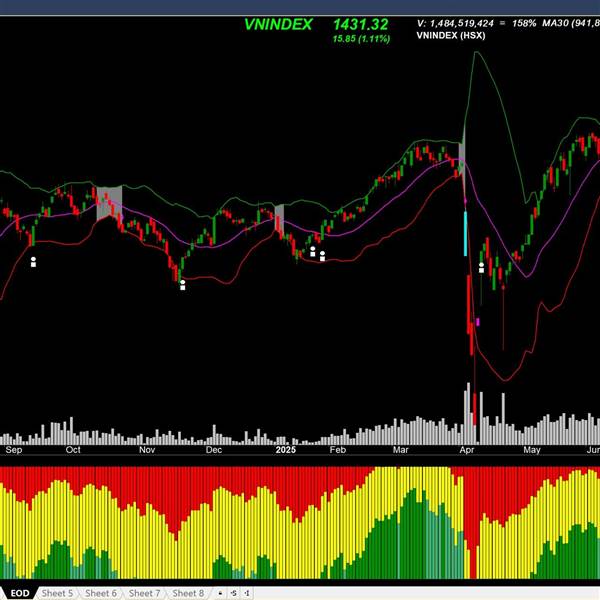Click the index value 1431.32
This screenshot has height=600, width=600.
coord(360,24)
